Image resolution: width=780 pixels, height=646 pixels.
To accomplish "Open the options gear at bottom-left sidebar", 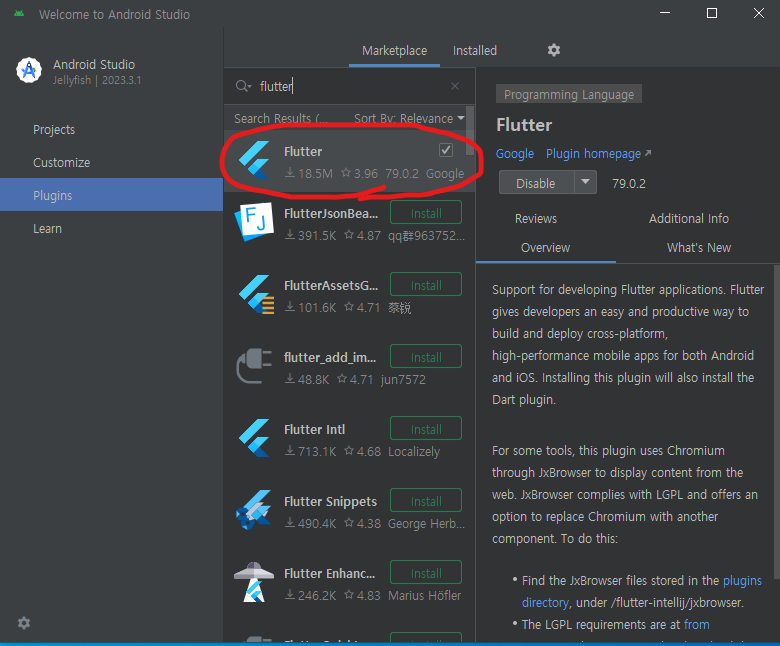I will point(24,623).
